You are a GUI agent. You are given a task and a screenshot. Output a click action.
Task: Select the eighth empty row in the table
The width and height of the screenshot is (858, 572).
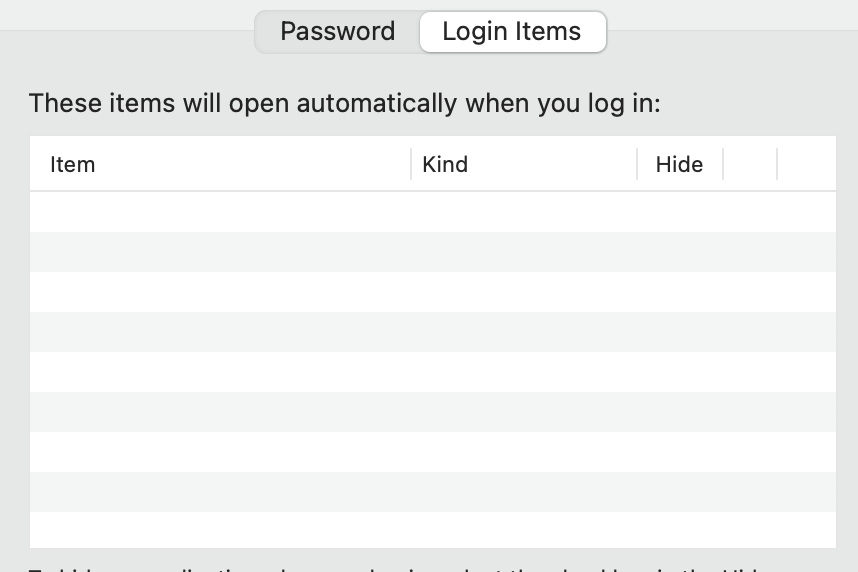432,492
